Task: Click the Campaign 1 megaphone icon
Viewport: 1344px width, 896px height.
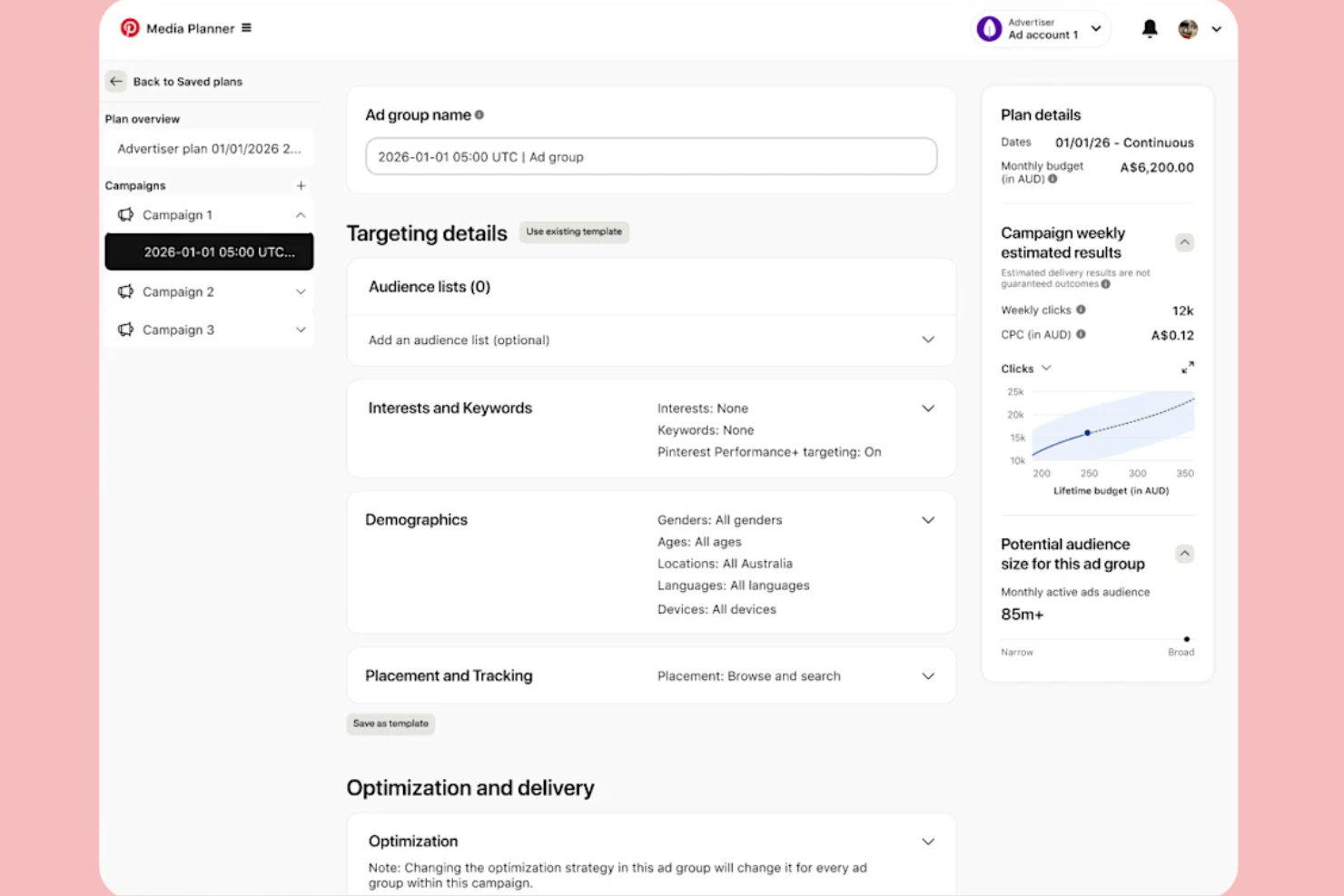Action: (125, 215)
